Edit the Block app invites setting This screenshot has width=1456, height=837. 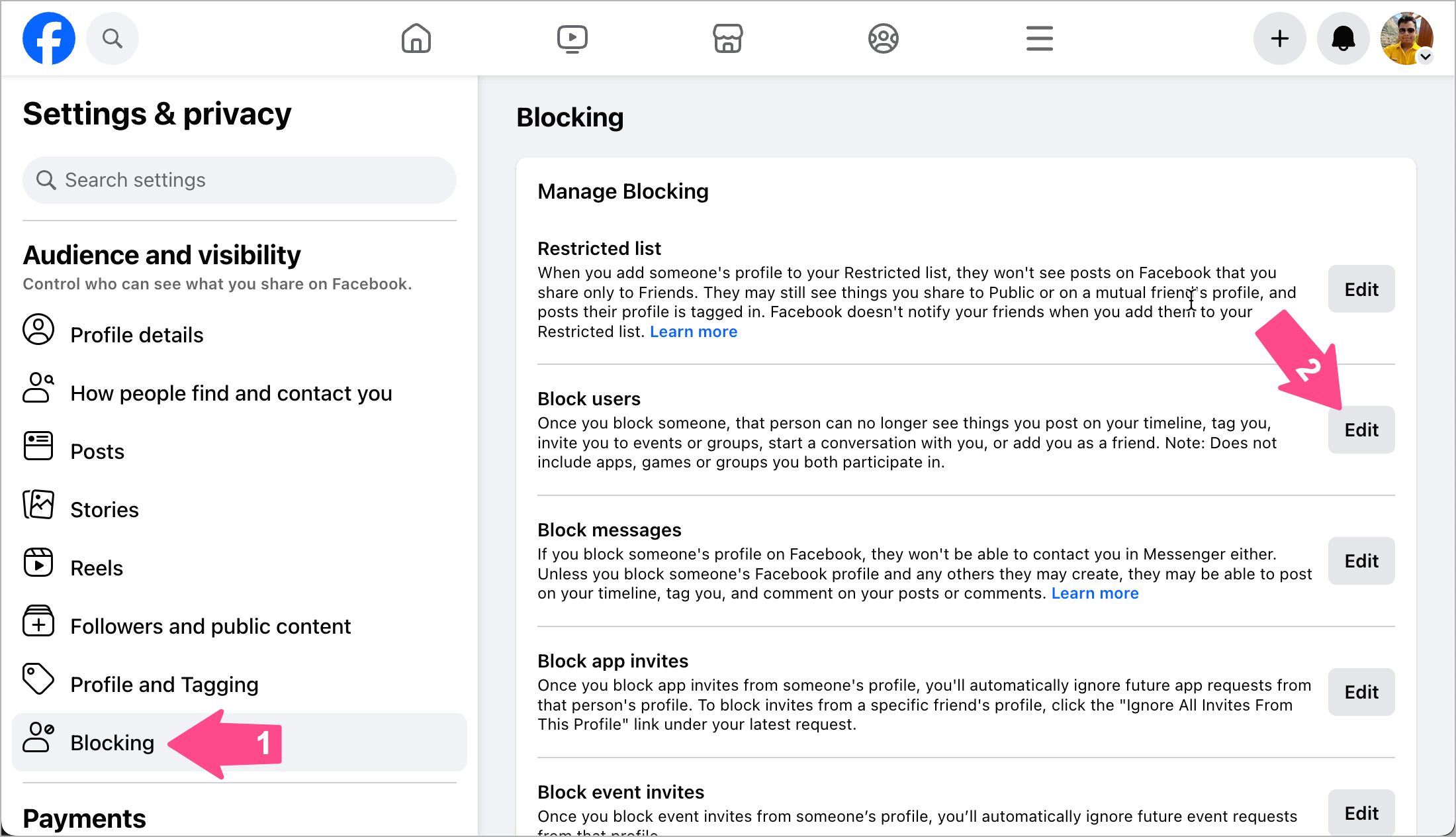[1361, 692]
